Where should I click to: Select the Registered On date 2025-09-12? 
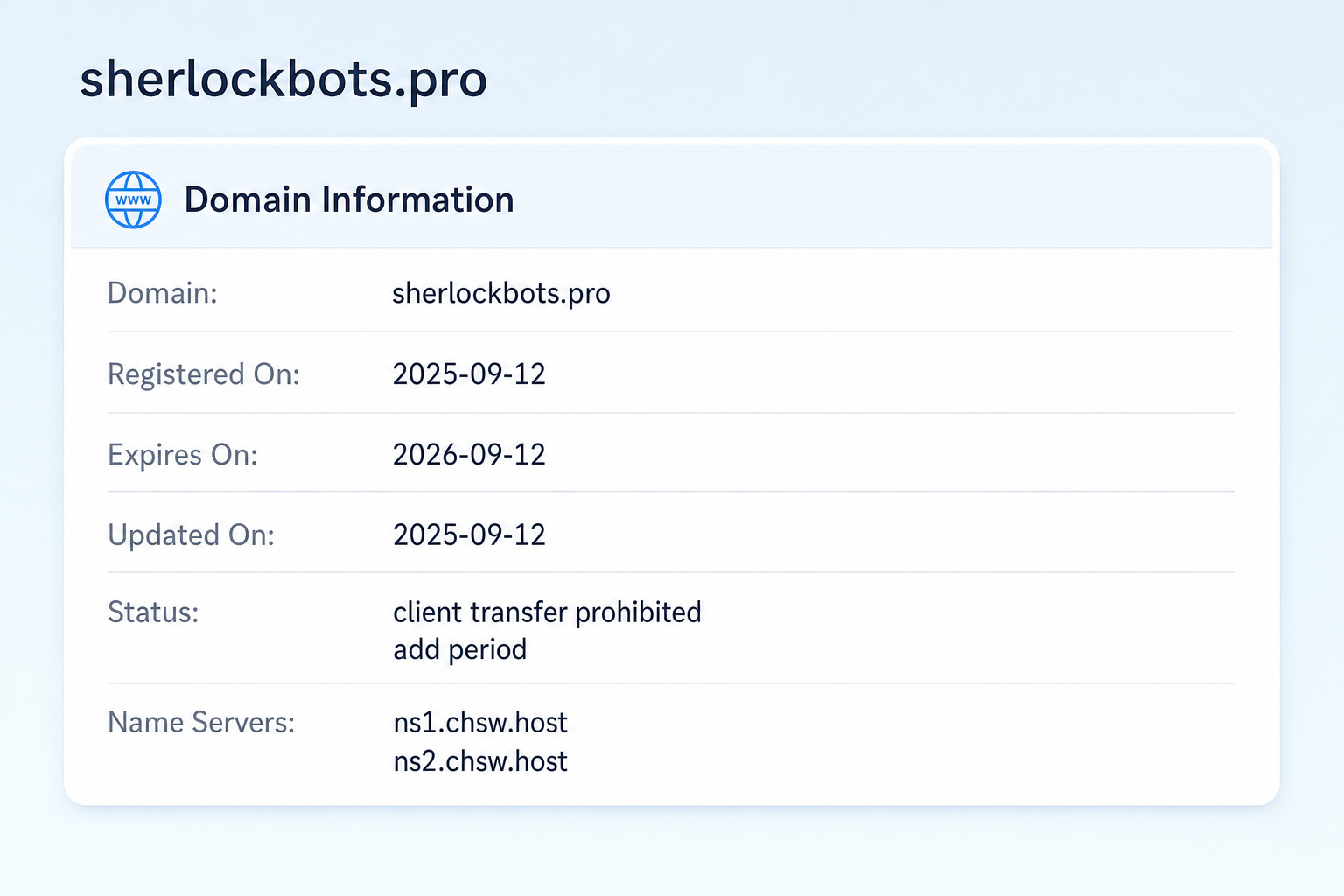pyautogui.click(x=469, y=374)
